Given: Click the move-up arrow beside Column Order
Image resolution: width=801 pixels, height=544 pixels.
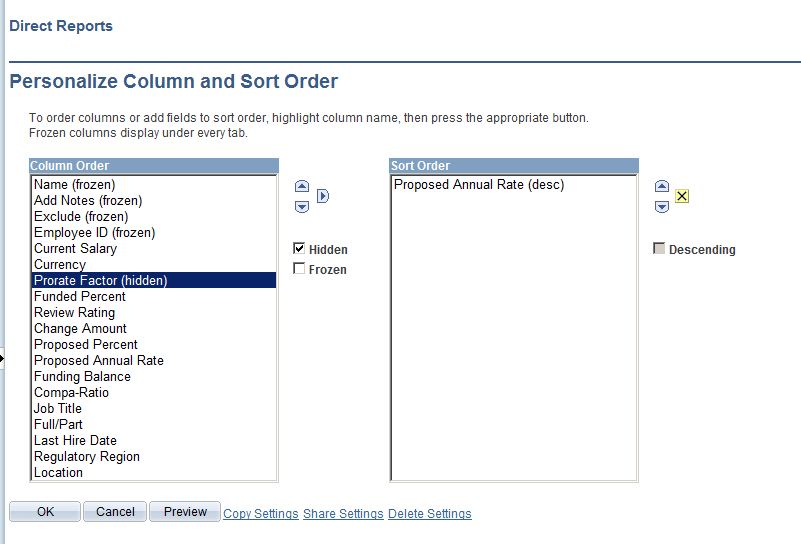Looking at the screenshot, I should (302, 187).
